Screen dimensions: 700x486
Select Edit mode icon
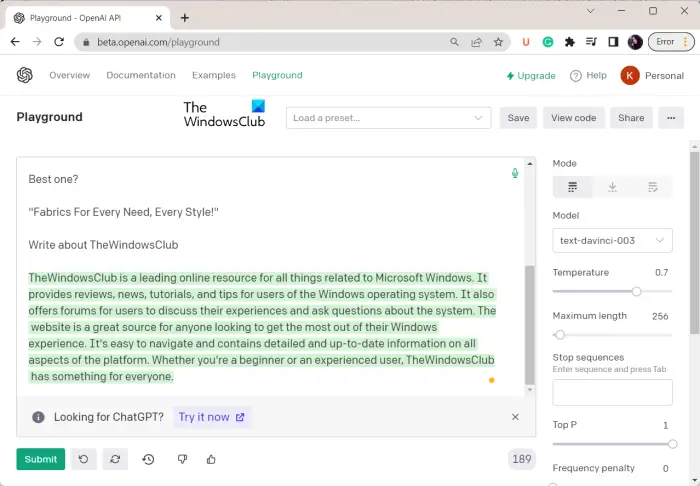[x=652, y=187]
